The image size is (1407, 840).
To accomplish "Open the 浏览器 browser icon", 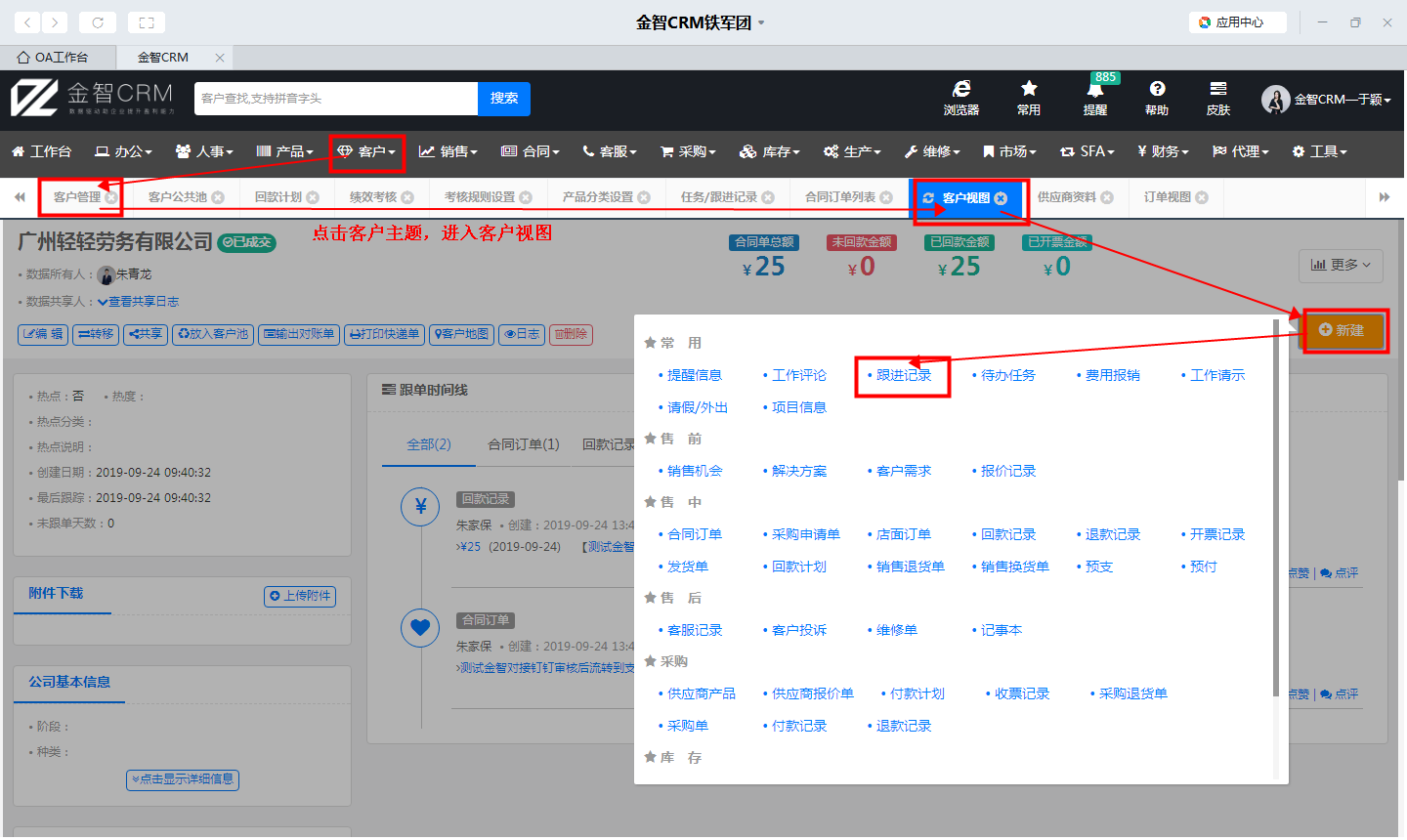I will point(961,98).
